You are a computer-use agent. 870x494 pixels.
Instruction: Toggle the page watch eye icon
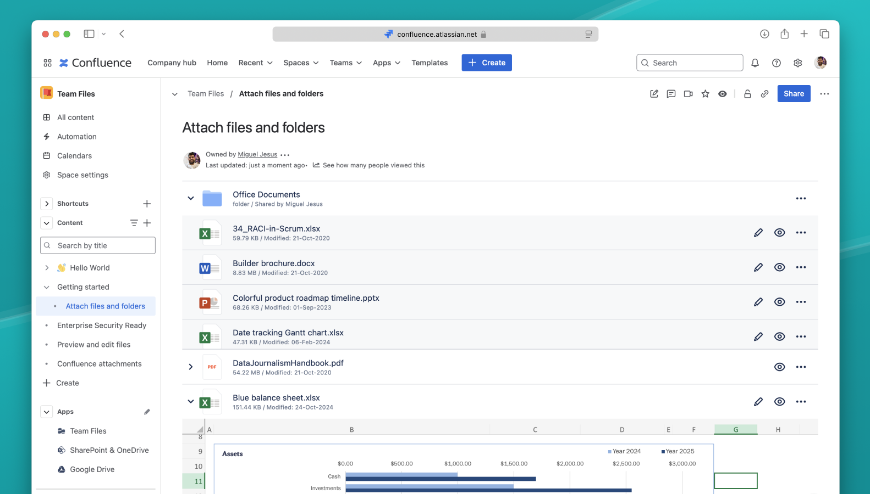point(722,94)
